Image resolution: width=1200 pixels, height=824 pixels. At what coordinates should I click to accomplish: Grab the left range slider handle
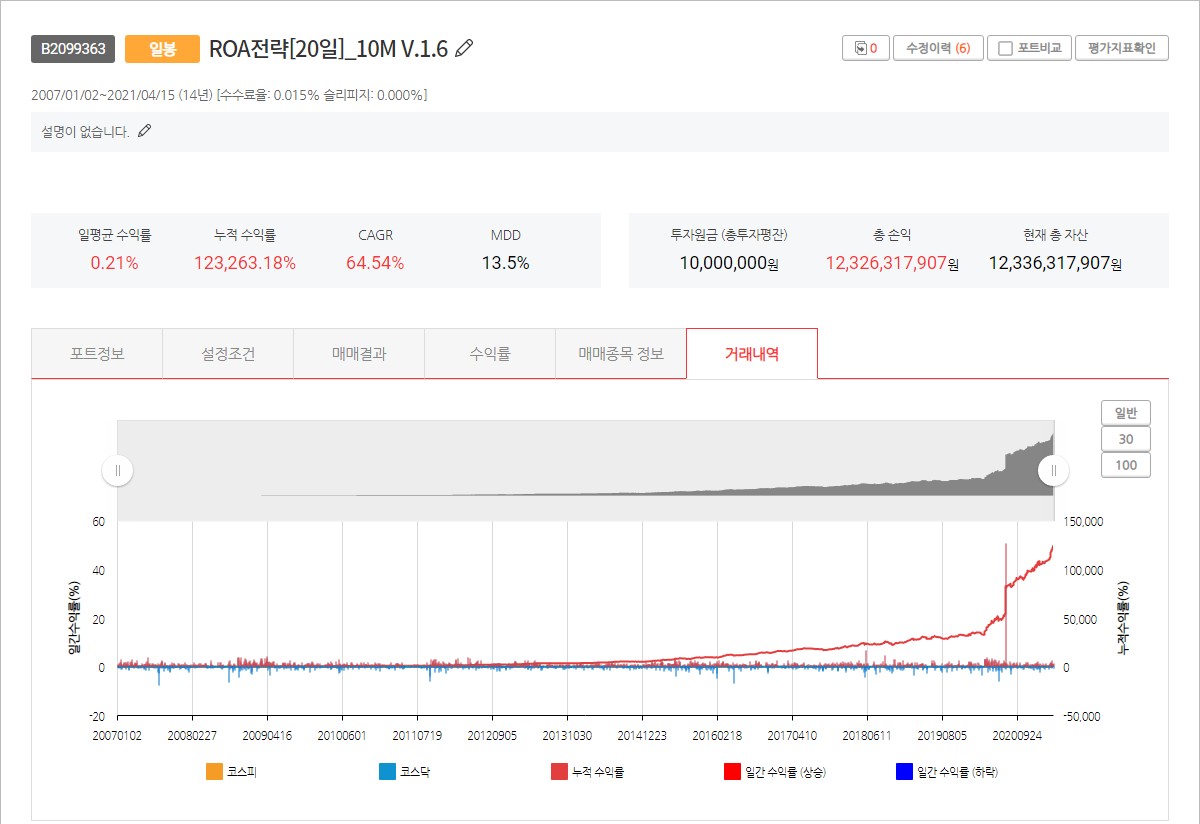[x=118, y=470]
